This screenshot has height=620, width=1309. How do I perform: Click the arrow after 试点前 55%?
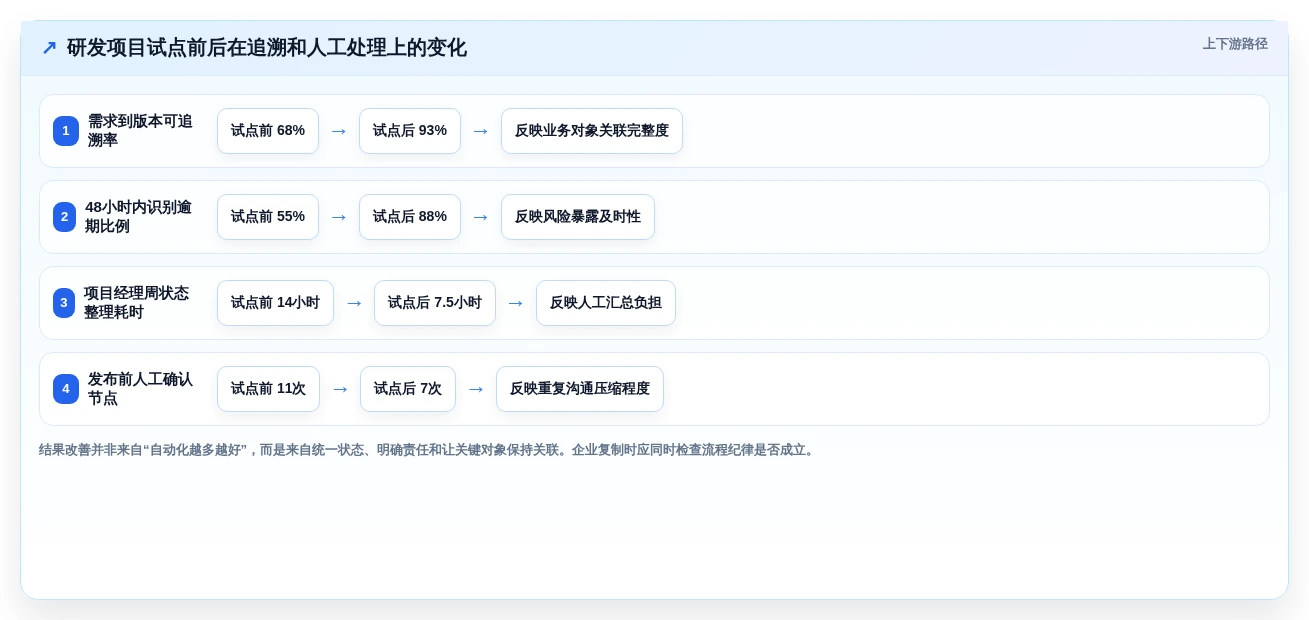pyautogui.click(x=339, y=217)
